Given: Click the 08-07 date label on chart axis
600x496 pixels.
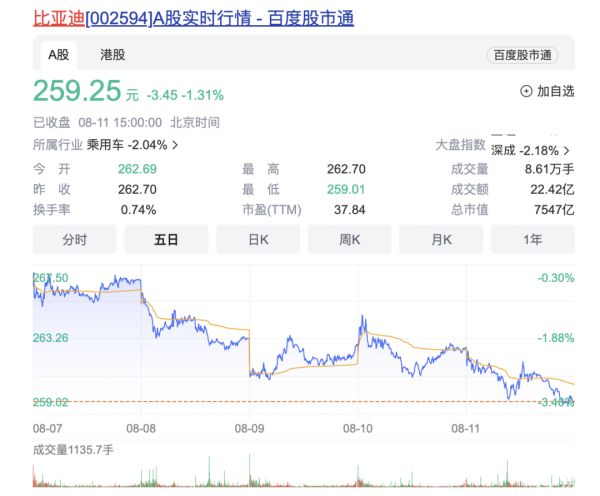Looking at the screenshot, I should click(48, 427).
